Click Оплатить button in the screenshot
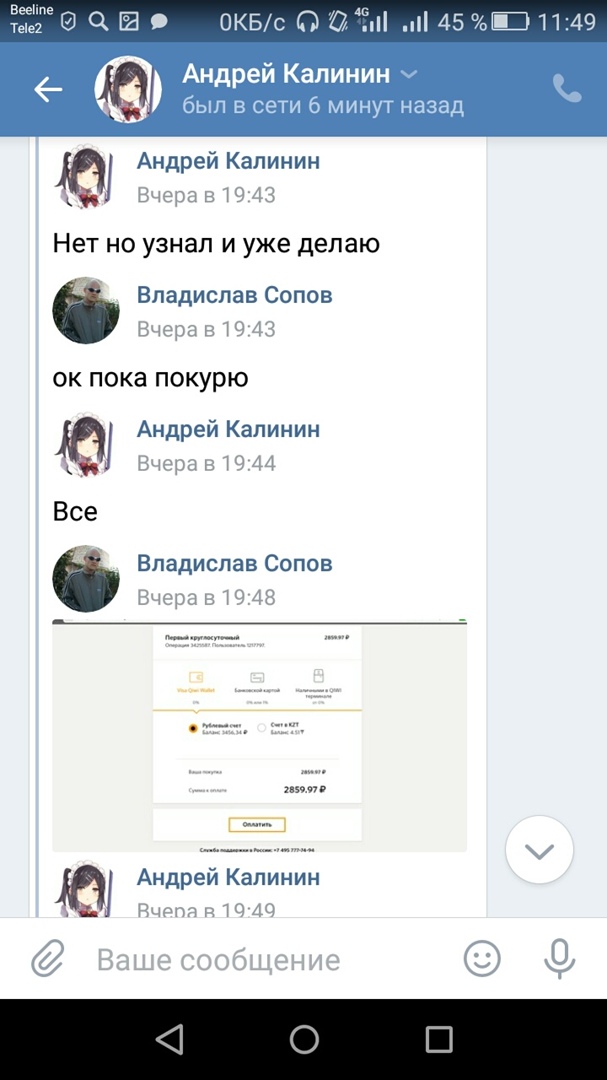This screenshot has height=1080, width=607. pyautogui.click(x=256, y=824)
